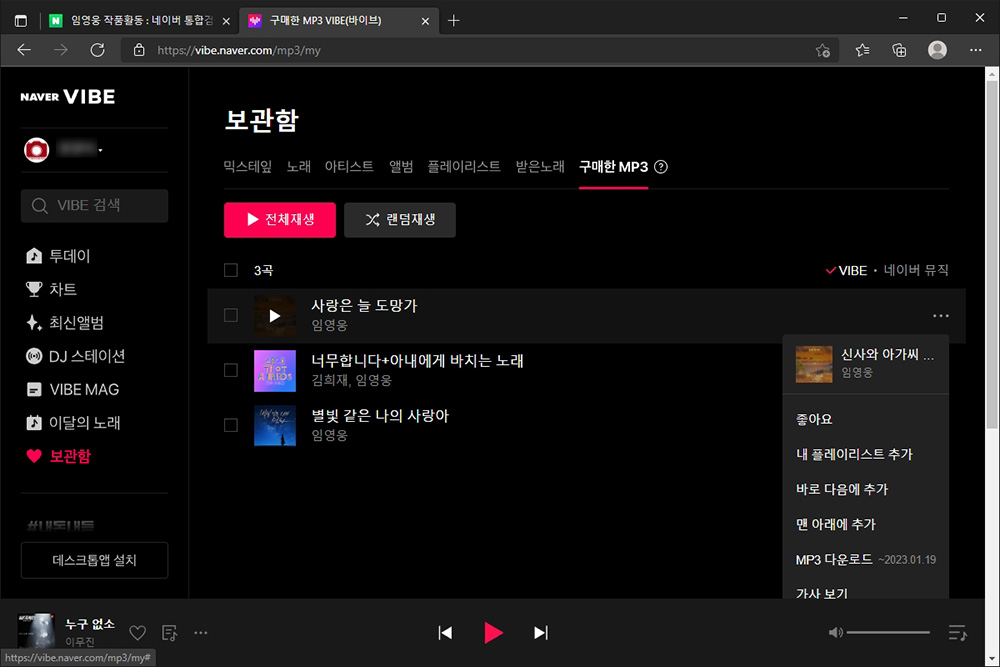
Task: Click 랜덤재생 shuffle button
Action: click(x=400, y=220)
